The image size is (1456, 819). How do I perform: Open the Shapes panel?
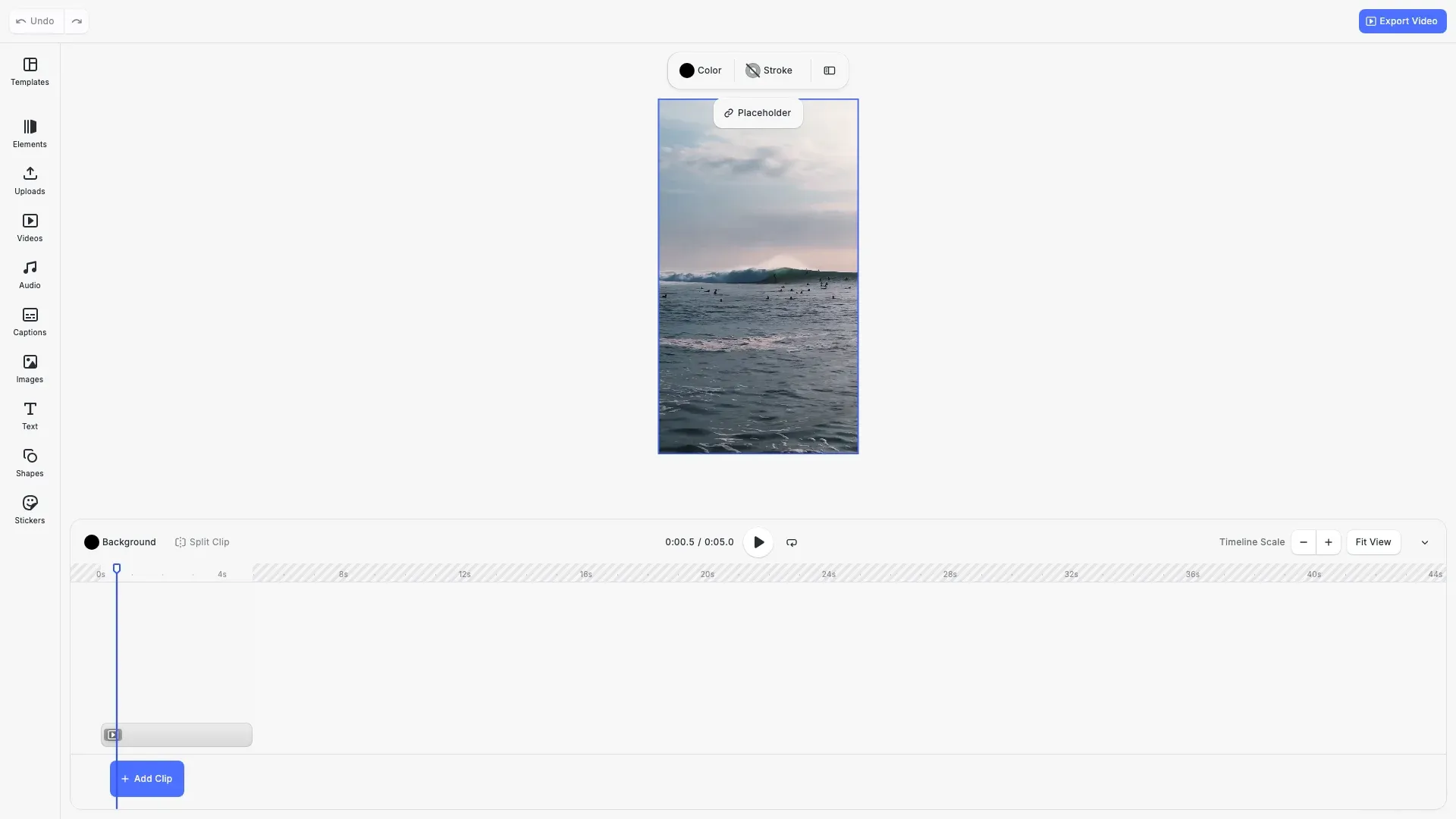click(30, 462)
